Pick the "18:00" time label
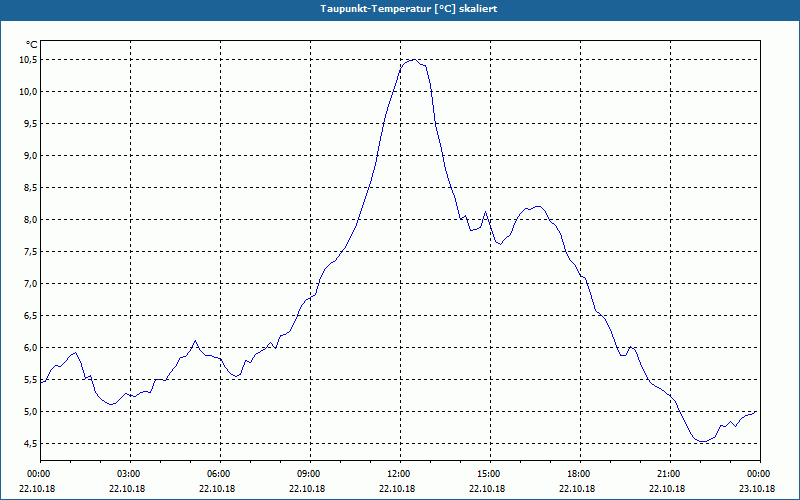This screenshot has height=500, width=800. pos(577,474)
